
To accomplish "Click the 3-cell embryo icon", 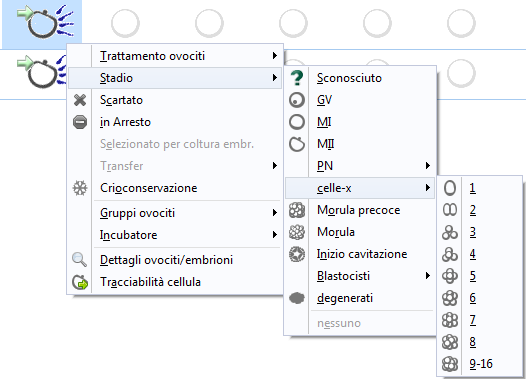I will [x=450, y=232].
